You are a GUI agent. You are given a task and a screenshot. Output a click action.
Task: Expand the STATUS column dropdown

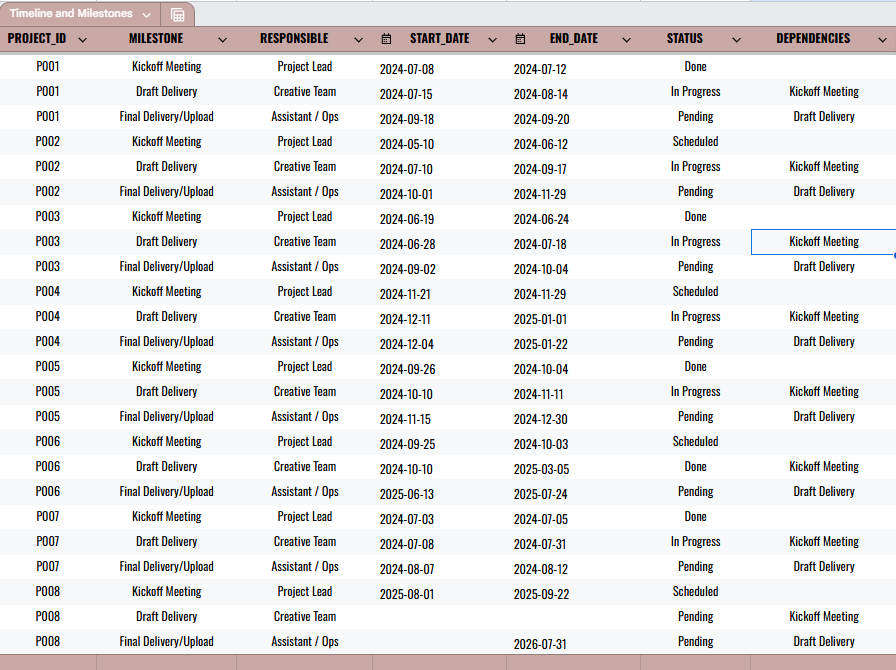pos(736,40)
